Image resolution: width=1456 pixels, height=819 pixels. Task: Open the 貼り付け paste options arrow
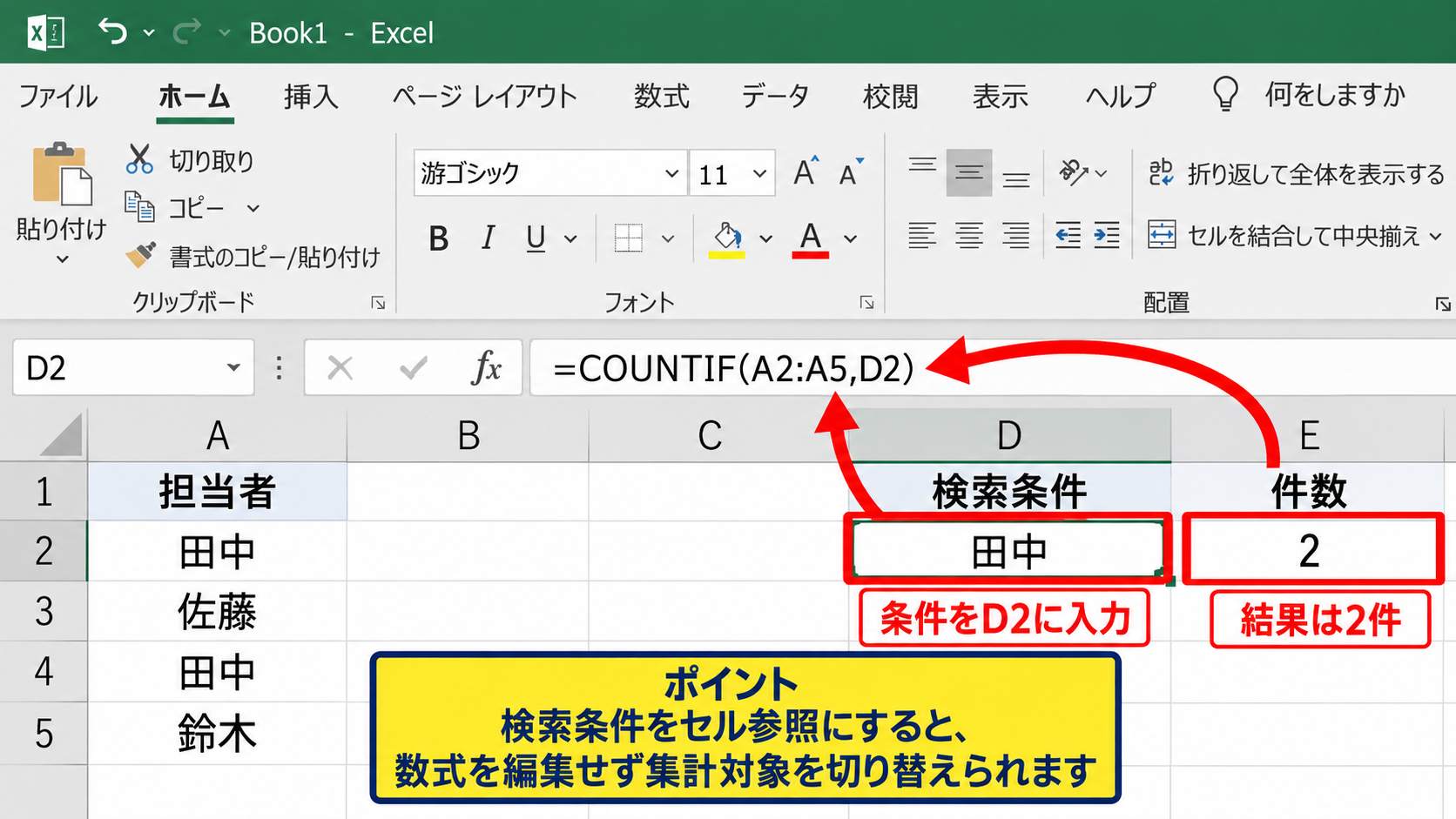pos(62,258)
